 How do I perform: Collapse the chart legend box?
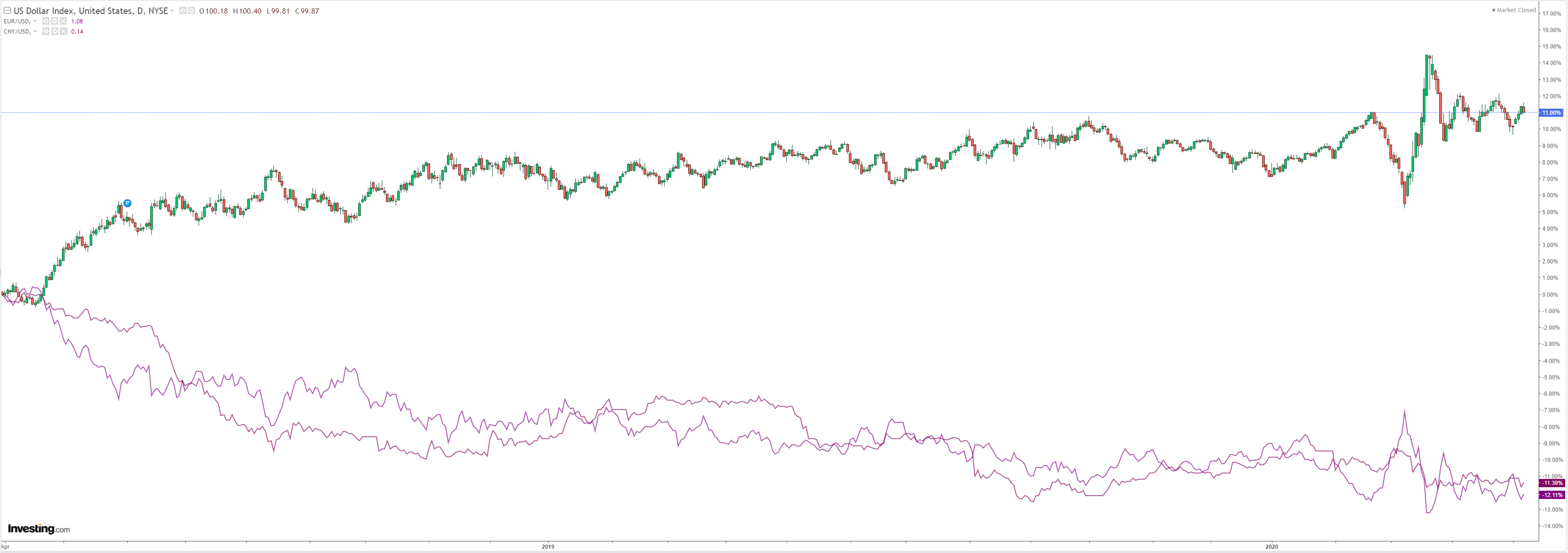[7, 10]
